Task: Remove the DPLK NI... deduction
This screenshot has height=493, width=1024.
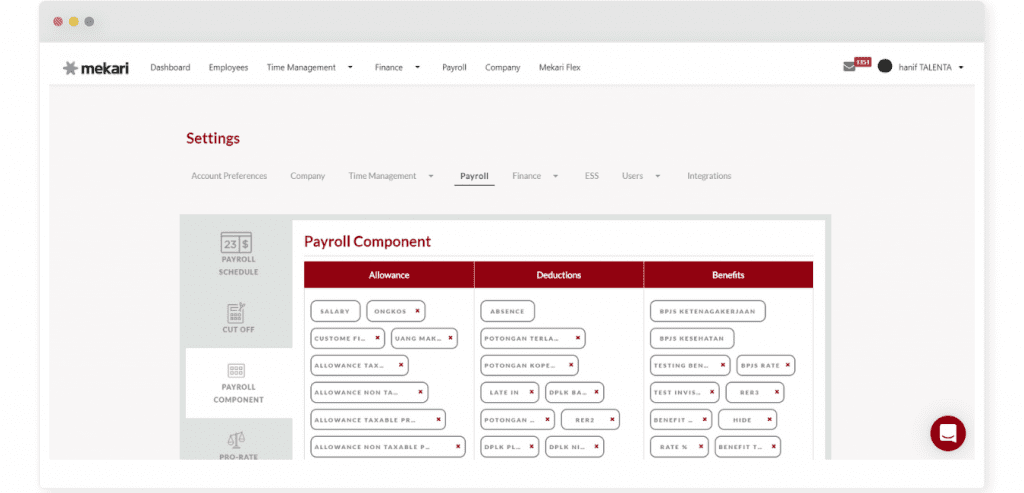Action: pos(596,447)
